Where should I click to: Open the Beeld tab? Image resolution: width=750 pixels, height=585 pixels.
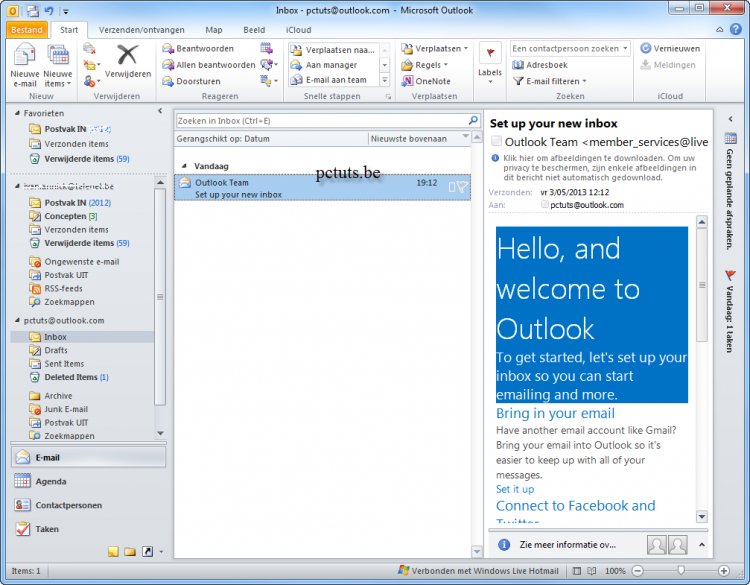click(x=254, y=30)
